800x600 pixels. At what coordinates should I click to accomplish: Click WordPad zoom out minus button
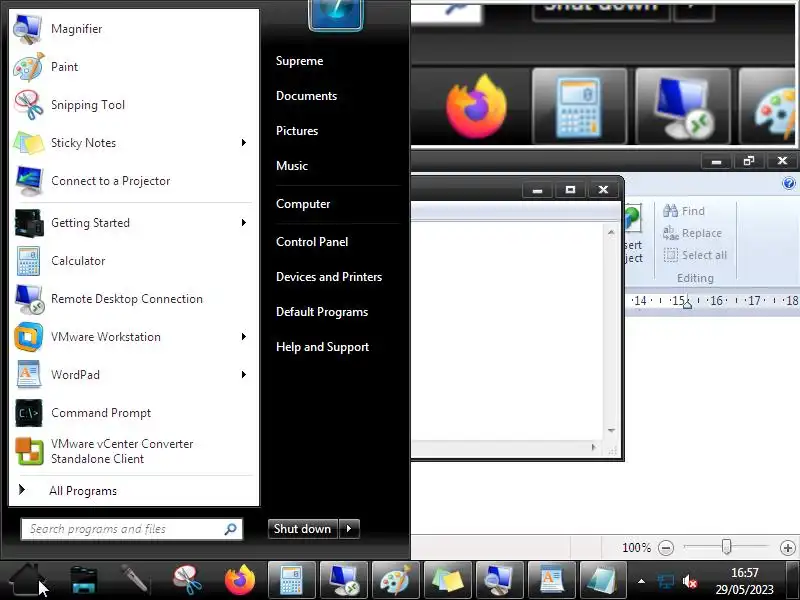click(x=666, y=548)
